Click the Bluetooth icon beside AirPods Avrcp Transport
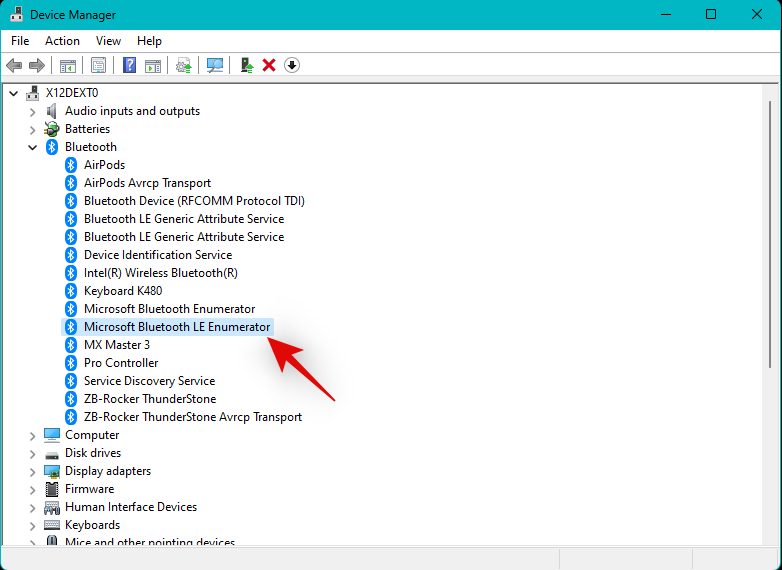782x570 pixels. click(71, 183)
